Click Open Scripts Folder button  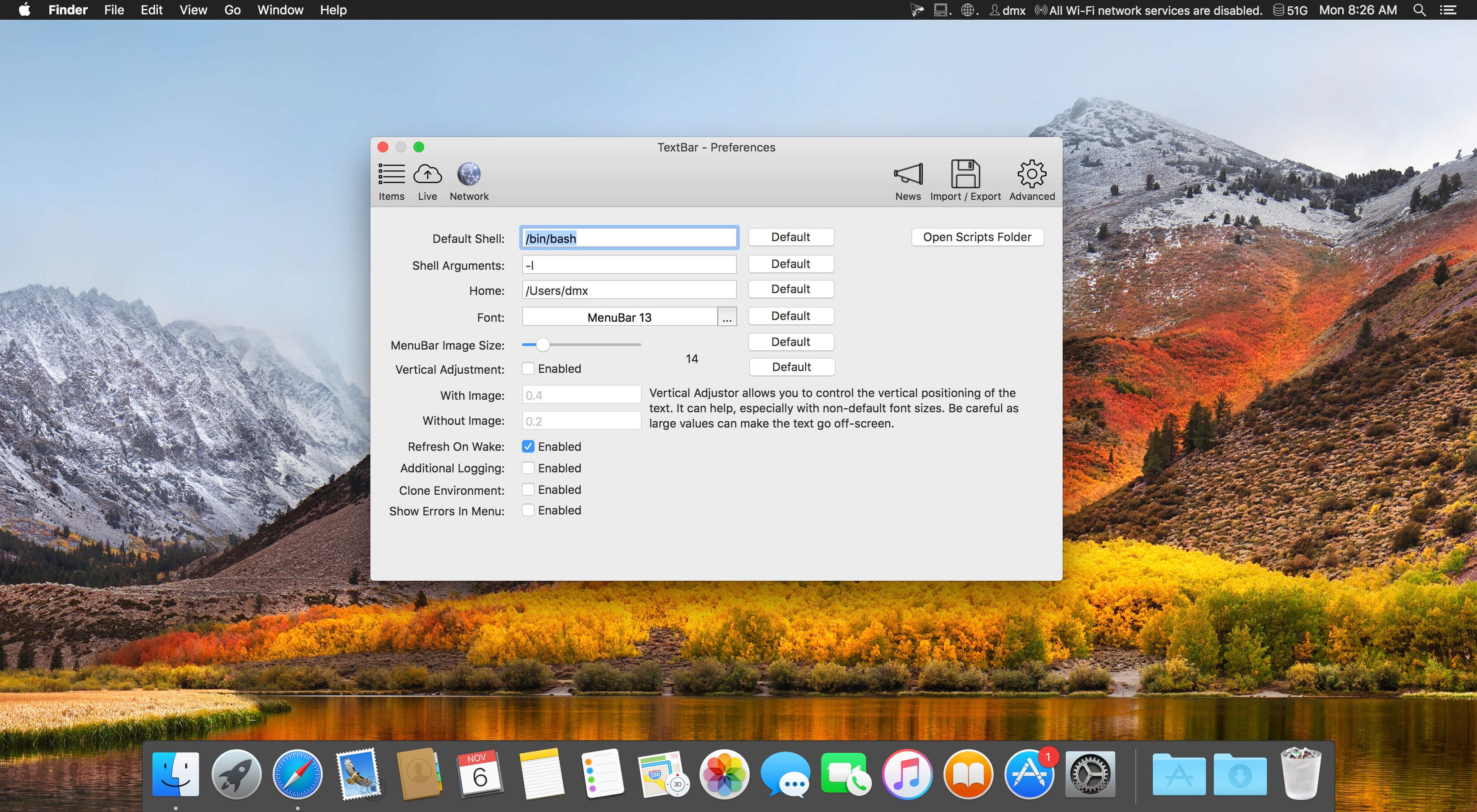(977, 237)
